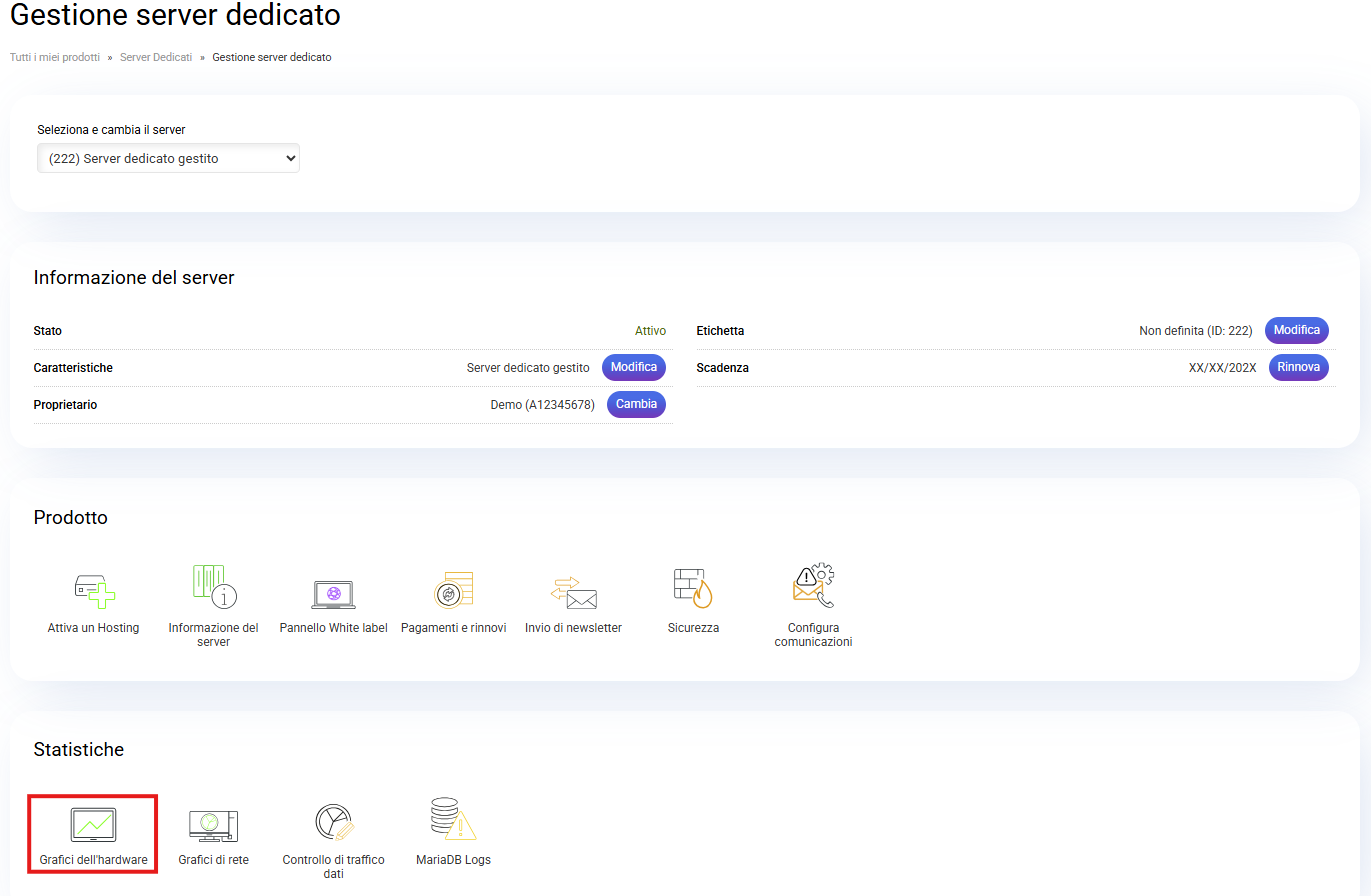Image resolution: width=1371 pixels, height=896 pixels.
Task: Select the Pagamenti e rinnovi icon
Action: (453, 590)
